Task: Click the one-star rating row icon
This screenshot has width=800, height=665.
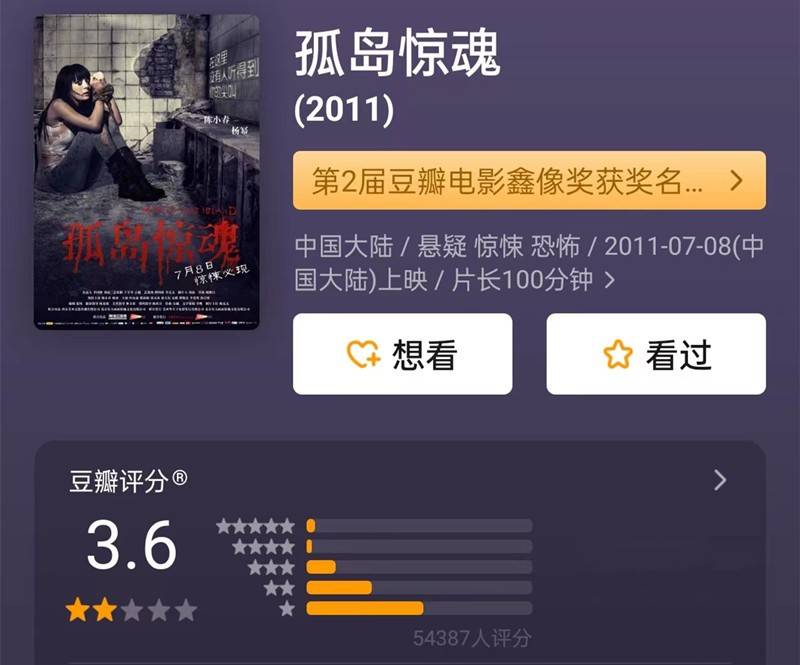Action: click(287, 608)
